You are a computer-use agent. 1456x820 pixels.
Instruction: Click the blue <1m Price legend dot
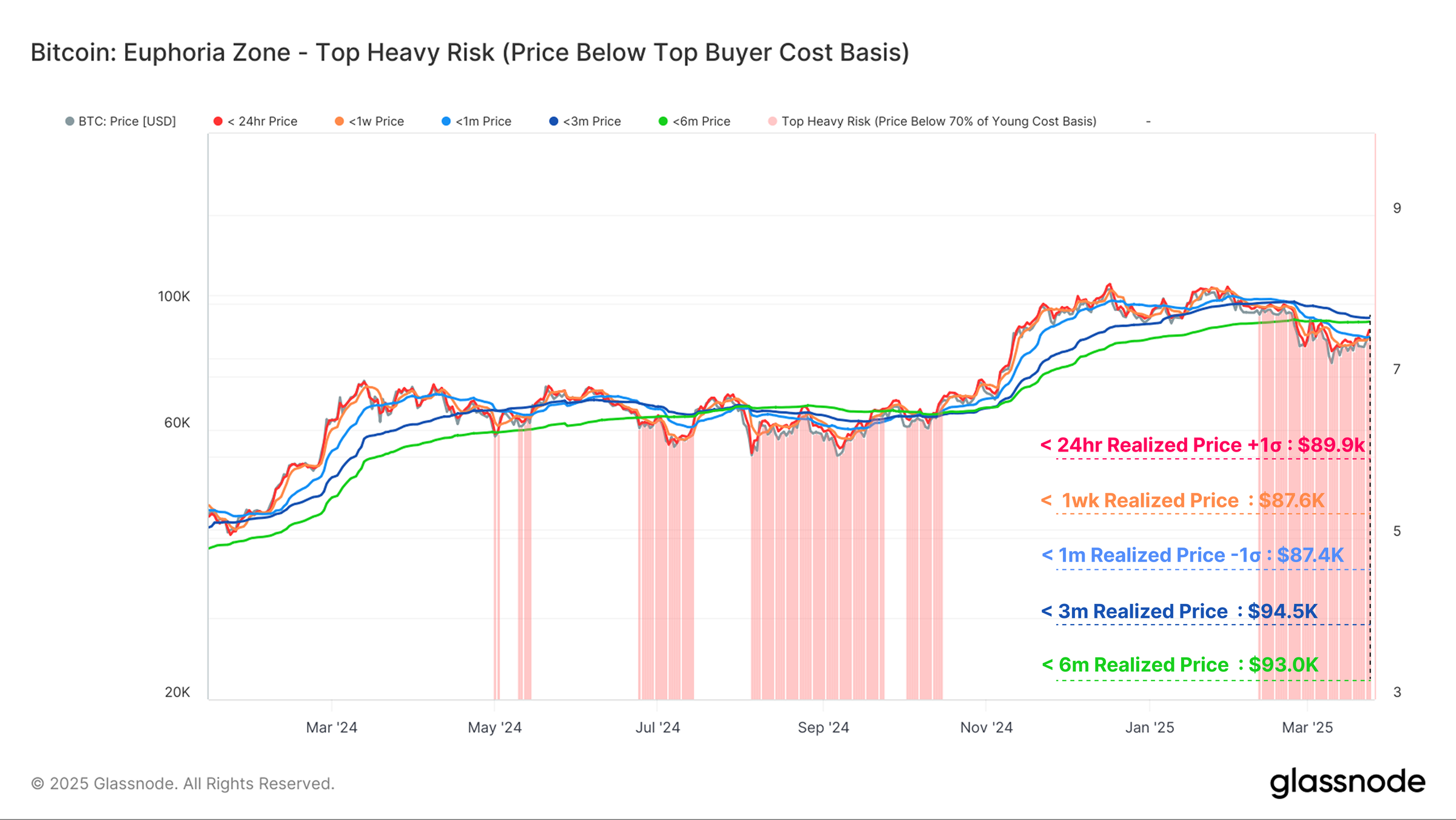click(446, 121)
